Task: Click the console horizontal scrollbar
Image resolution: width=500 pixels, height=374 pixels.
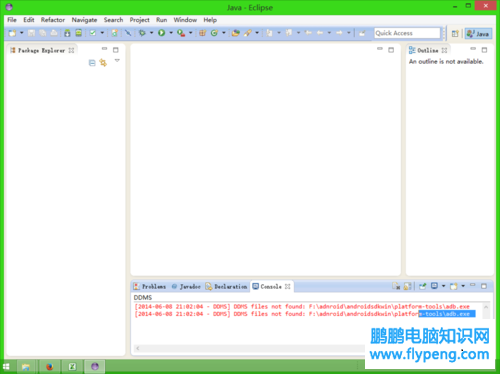Action: point(249,348)
